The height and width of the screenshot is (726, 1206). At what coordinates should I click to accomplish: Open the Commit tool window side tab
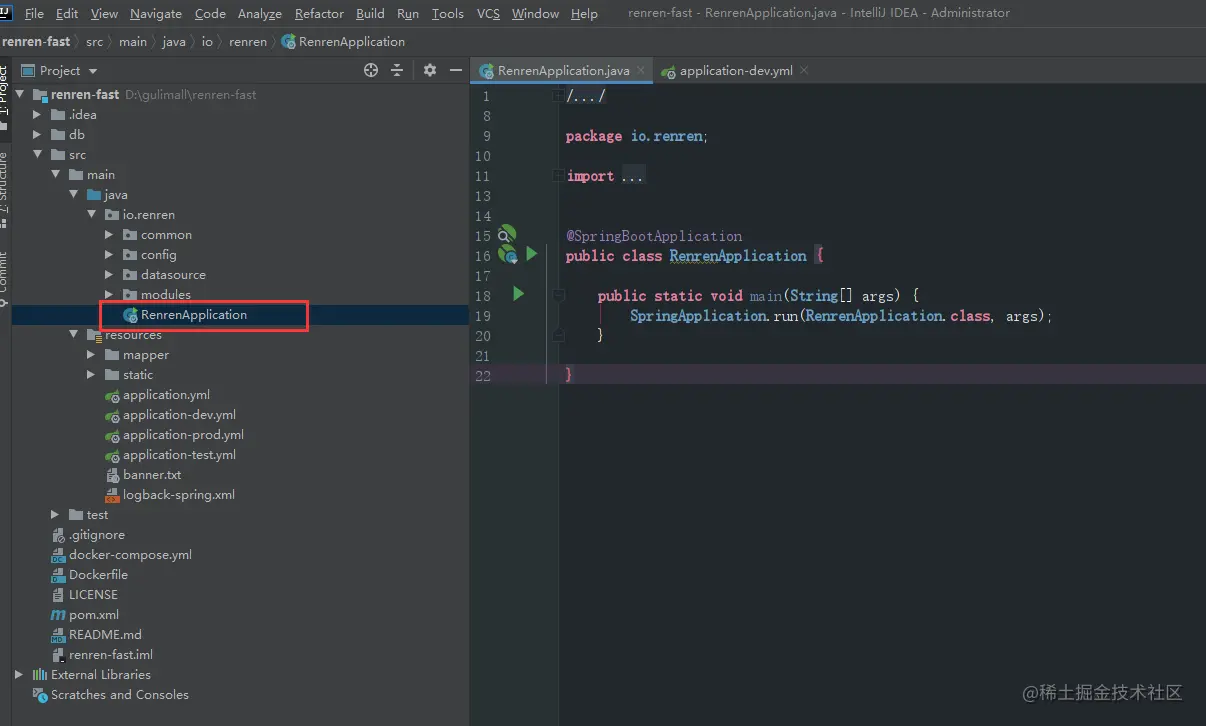tap(5, 280)
